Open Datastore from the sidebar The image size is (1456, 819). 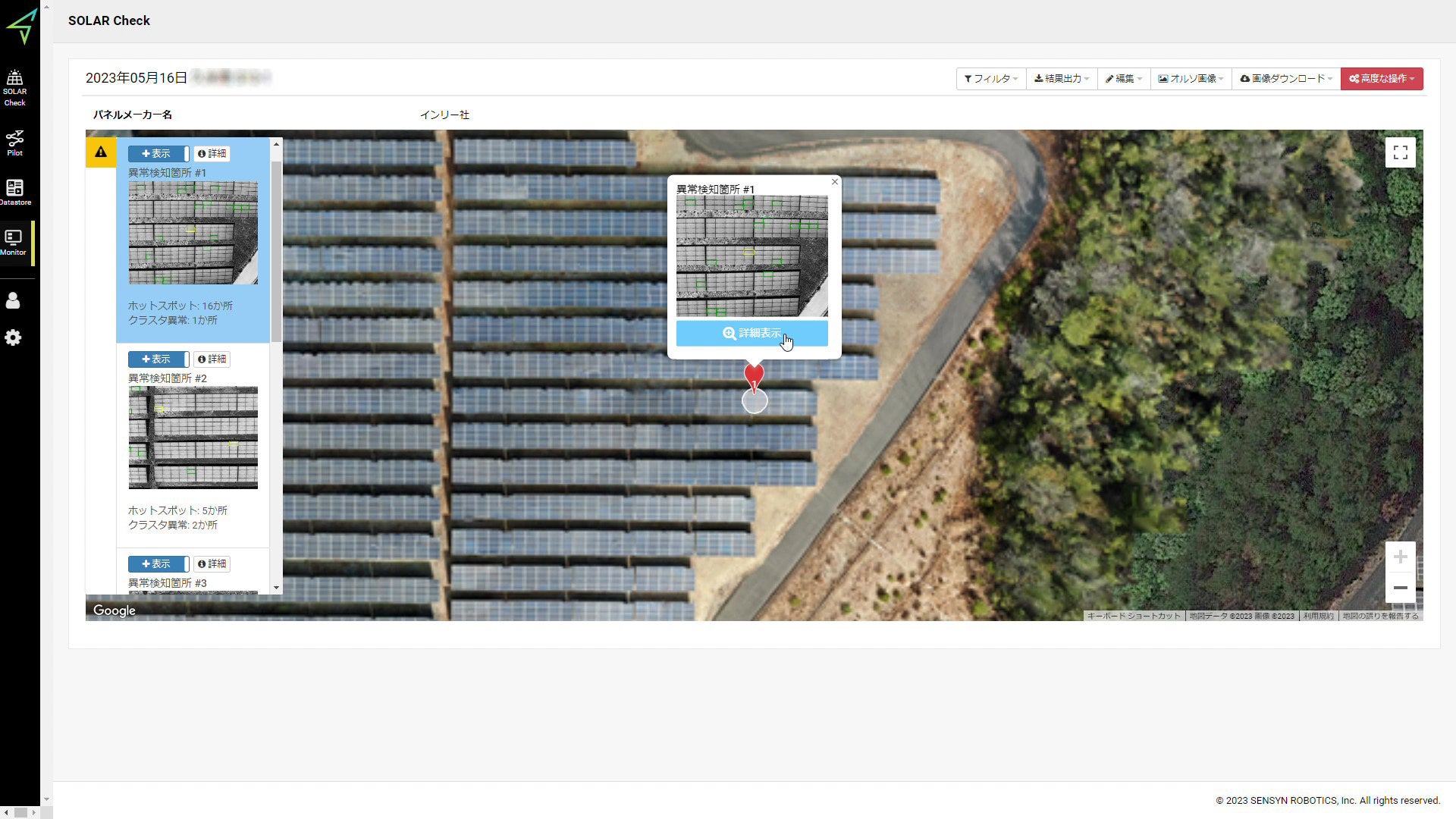click(14, 192)
